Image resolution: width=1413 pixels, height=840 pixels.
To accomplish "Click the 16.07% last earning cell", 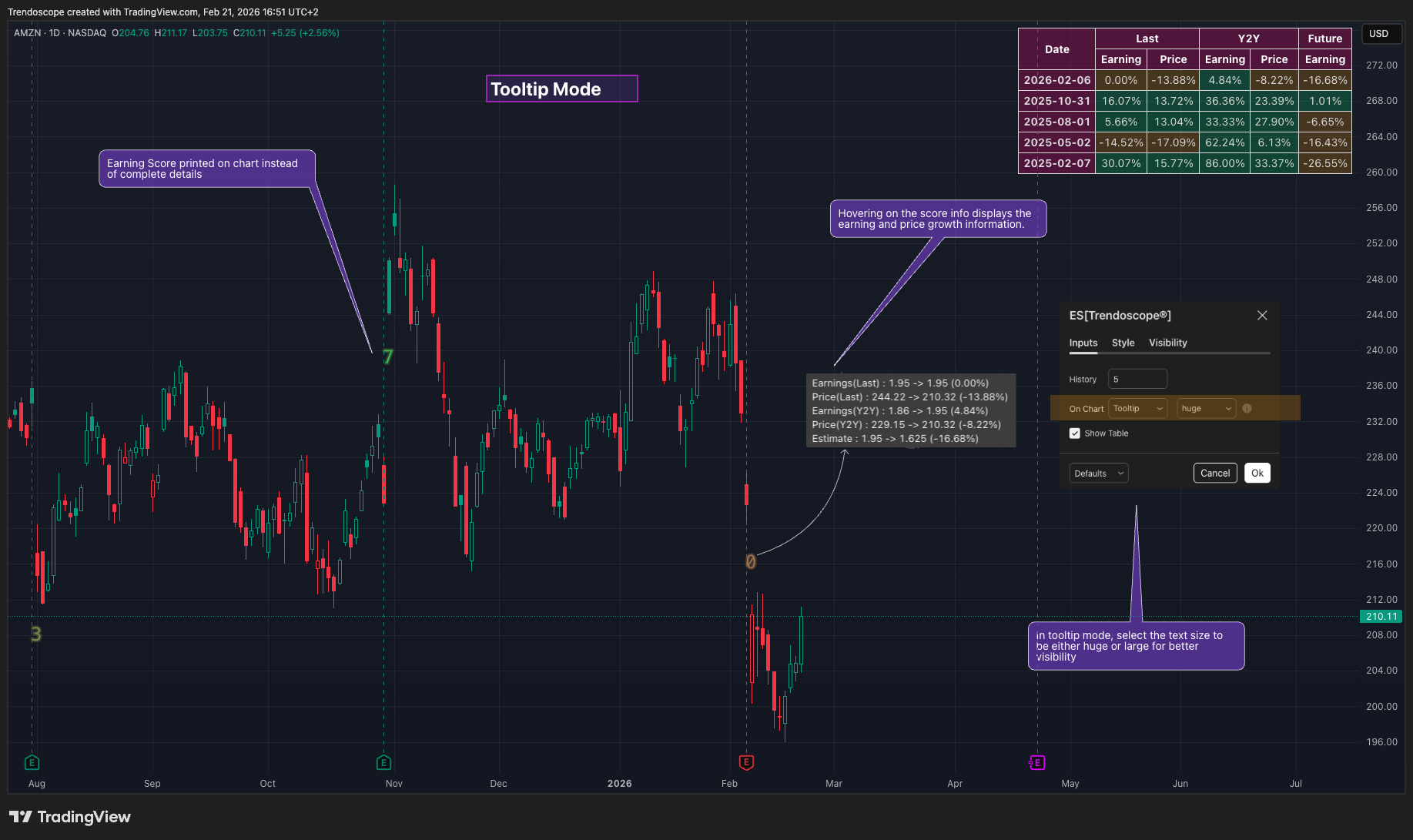I will [1120, 101].
